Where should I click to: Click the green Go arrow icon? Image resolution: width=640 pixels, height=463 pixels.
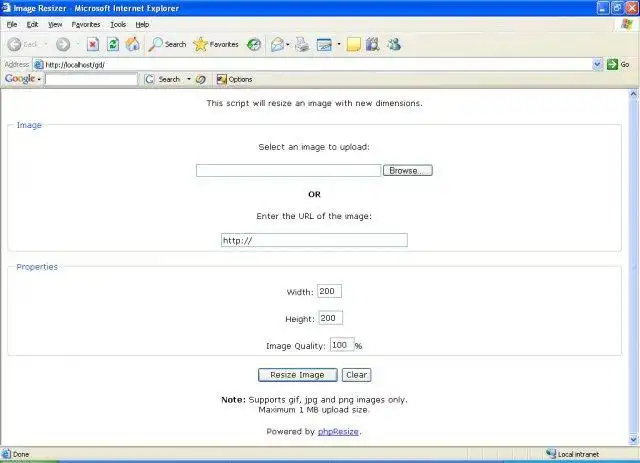[x=612, y=65]
